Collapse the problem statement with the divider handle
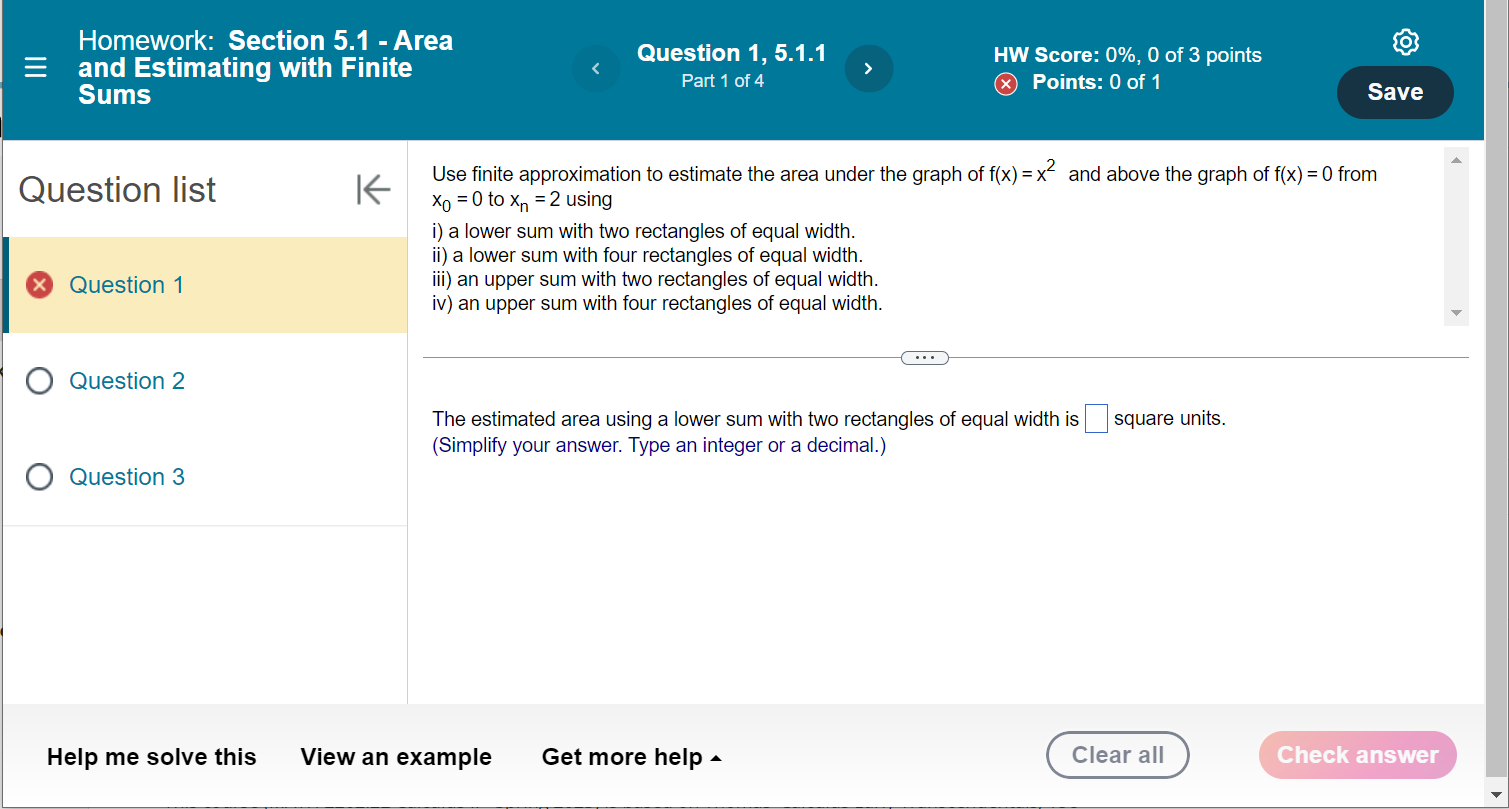Viewport: 1509px width, 809px height. coord(924,357)
